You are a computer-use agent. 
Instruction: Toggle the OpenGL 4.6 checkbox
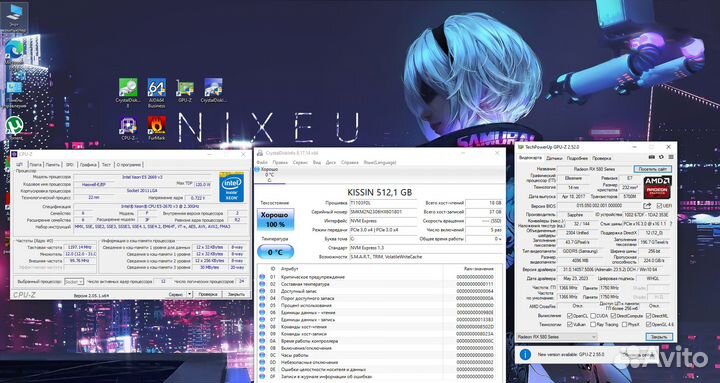coord(648,325)
